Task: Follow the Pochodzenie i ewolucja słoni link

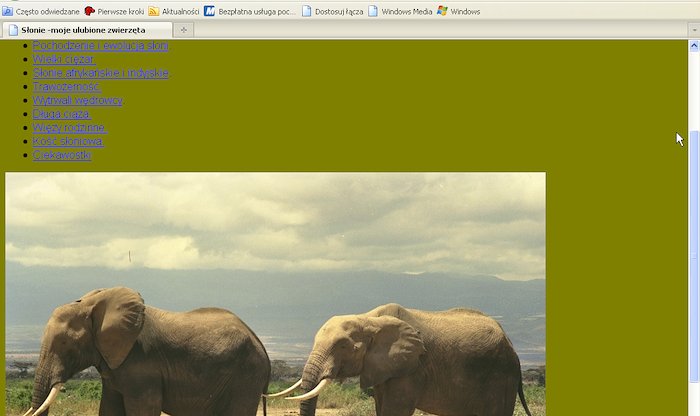Action: pos(100,46)
